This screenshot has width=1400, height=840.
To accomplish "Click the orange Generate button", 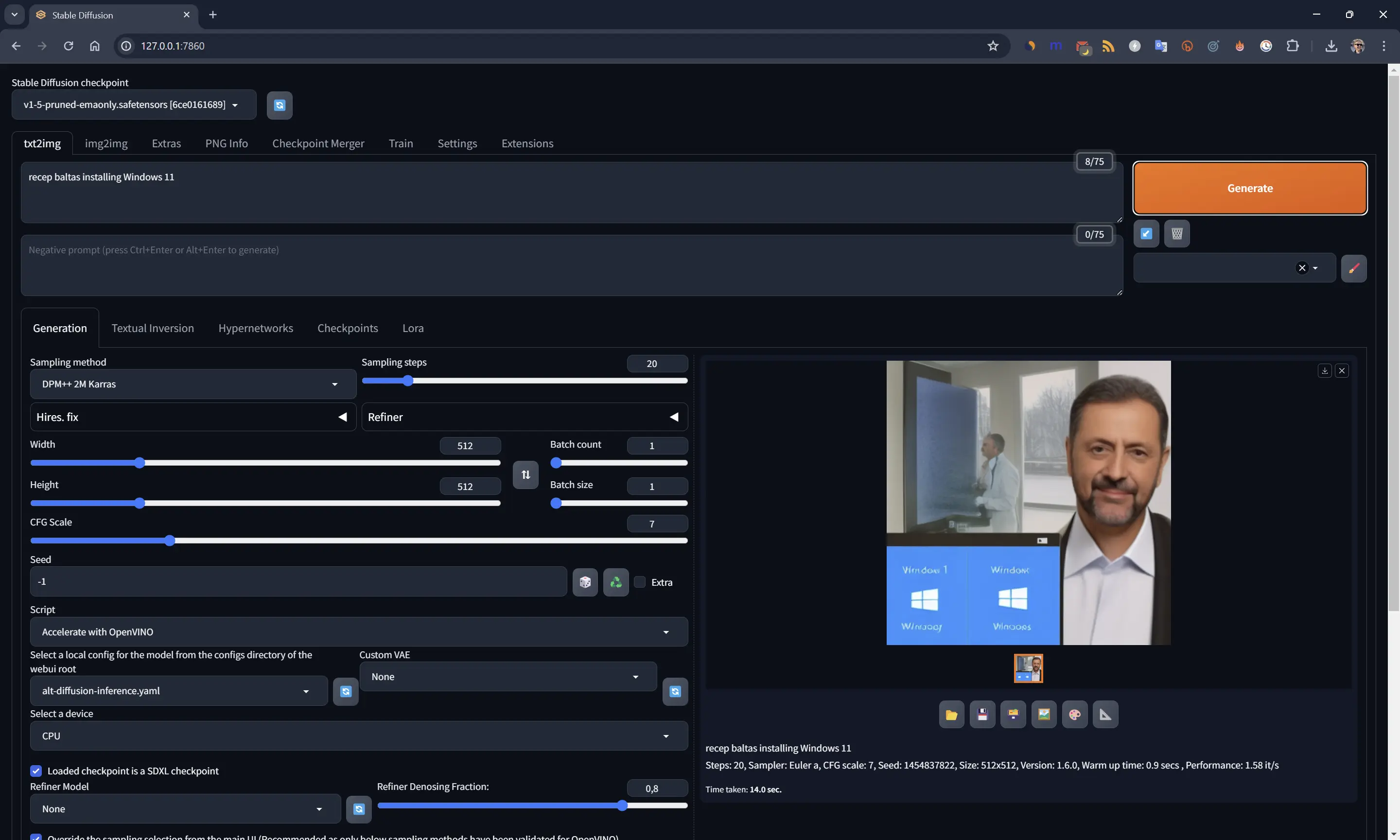I will click(1250, 189).
